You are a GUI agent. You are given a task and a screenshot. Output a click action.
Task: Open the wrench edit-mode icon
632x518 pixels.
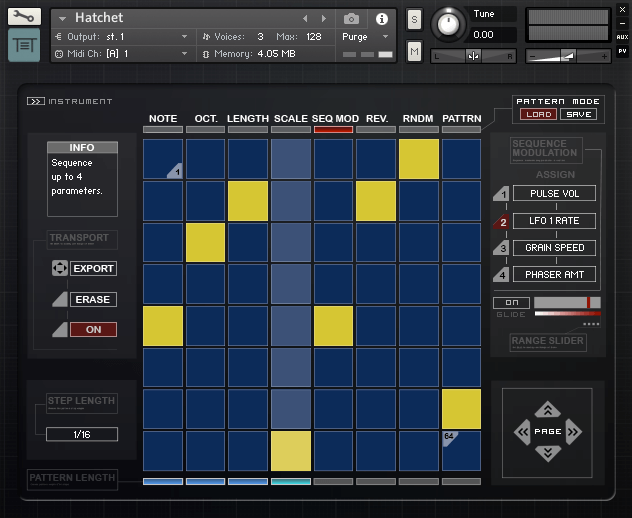click(x=24, y=17)
